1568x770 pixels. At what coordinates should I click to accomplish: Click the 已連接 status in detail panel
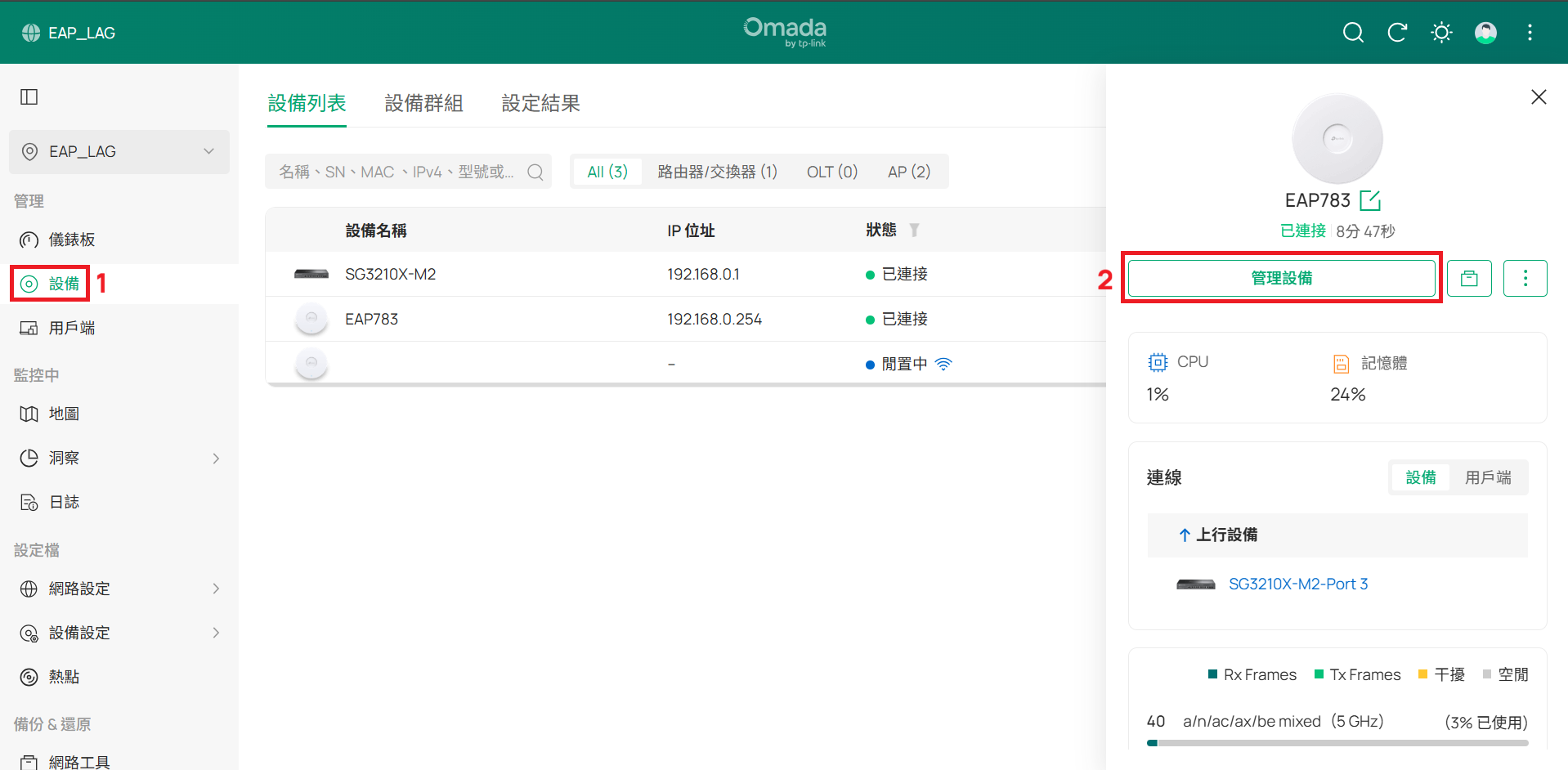click(x=1303, y=231)
